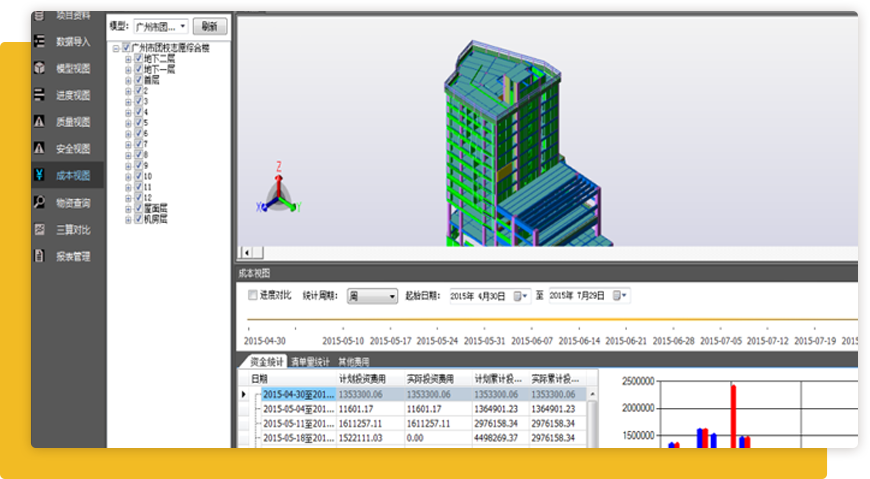Open the 进度视图 schedule view icon

point(39,96)
